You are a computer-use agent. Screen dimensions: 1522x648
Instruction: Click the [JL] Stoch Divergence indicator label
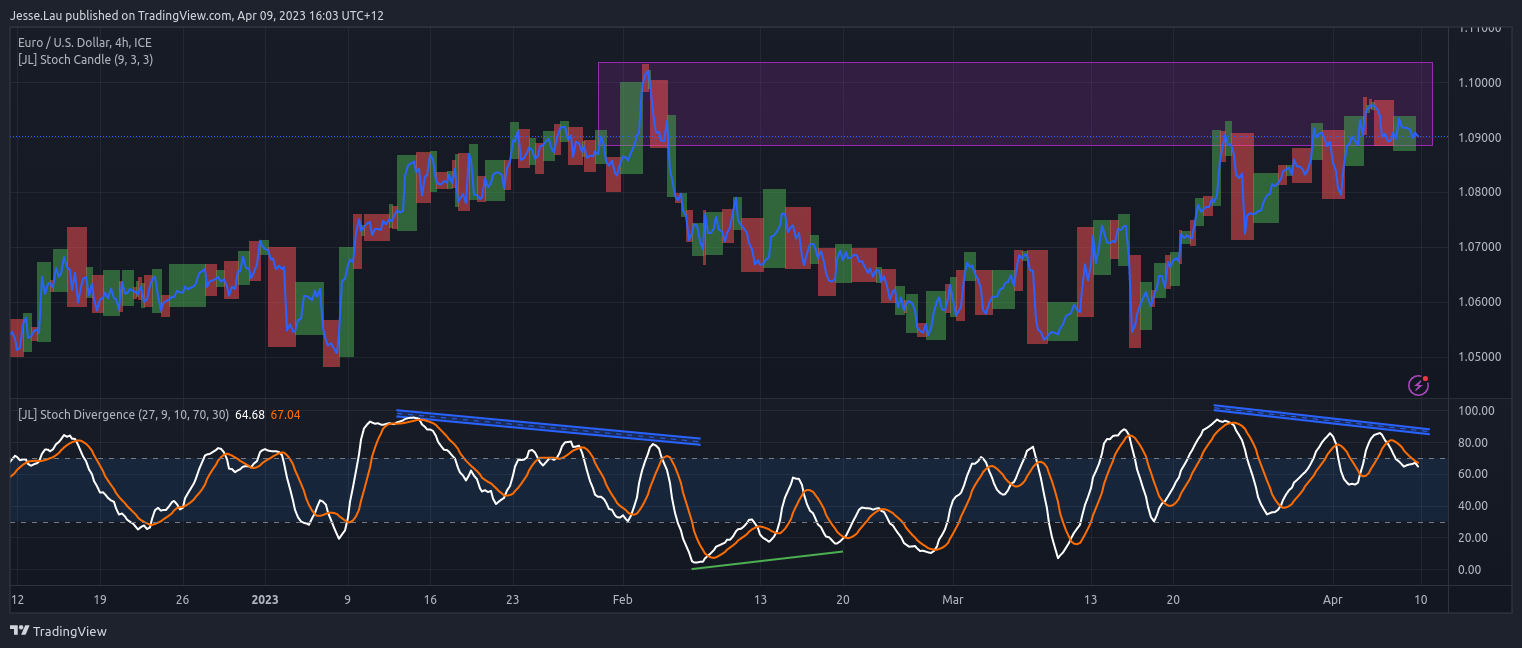pos(124,414)
